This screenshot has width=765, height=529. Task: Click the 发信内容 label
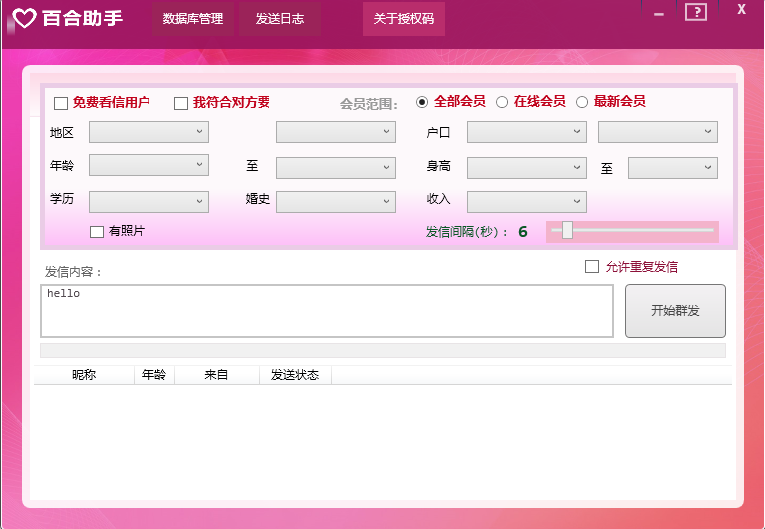pos(73,272)
